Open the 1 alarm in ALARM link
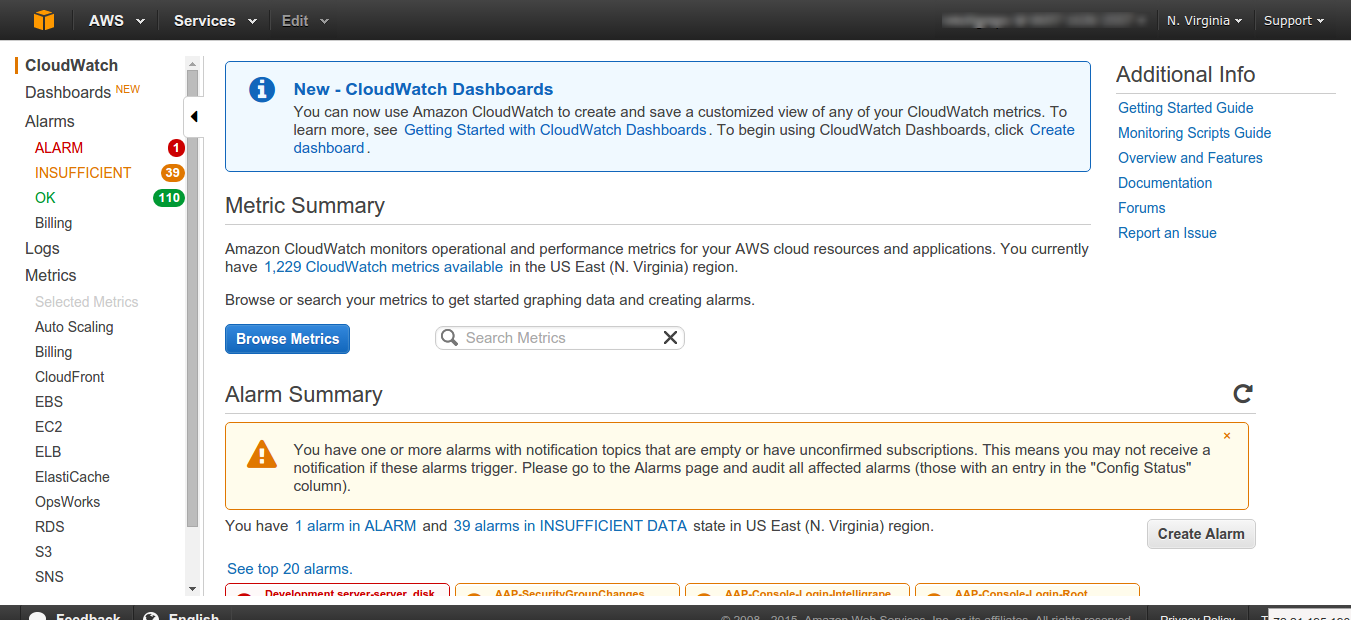The width and height of the screenshot is (1351, 620). click(355, 526)
